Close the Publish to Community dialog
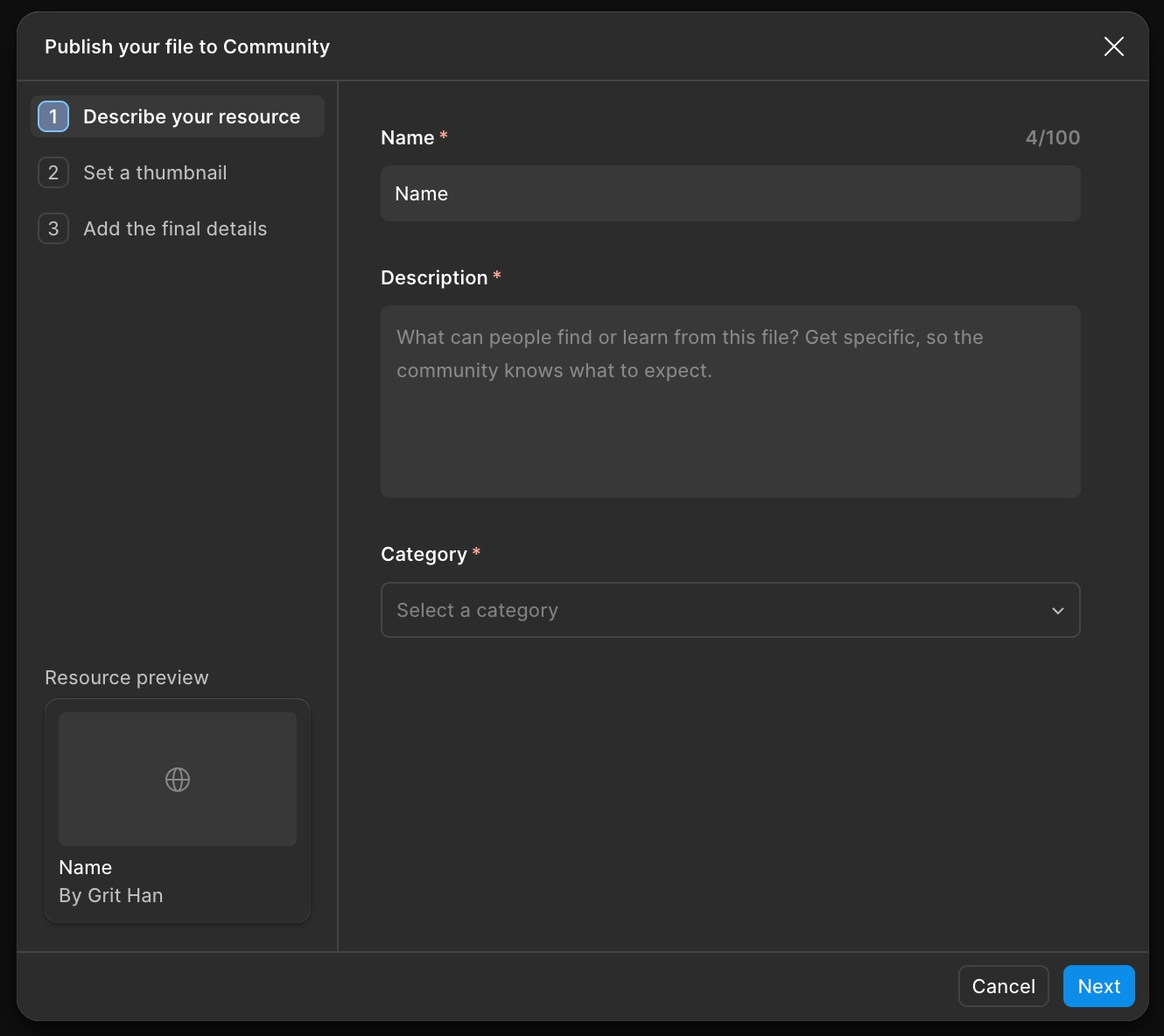This screenshot has width=1164, height=1036. pos(1113,46)
